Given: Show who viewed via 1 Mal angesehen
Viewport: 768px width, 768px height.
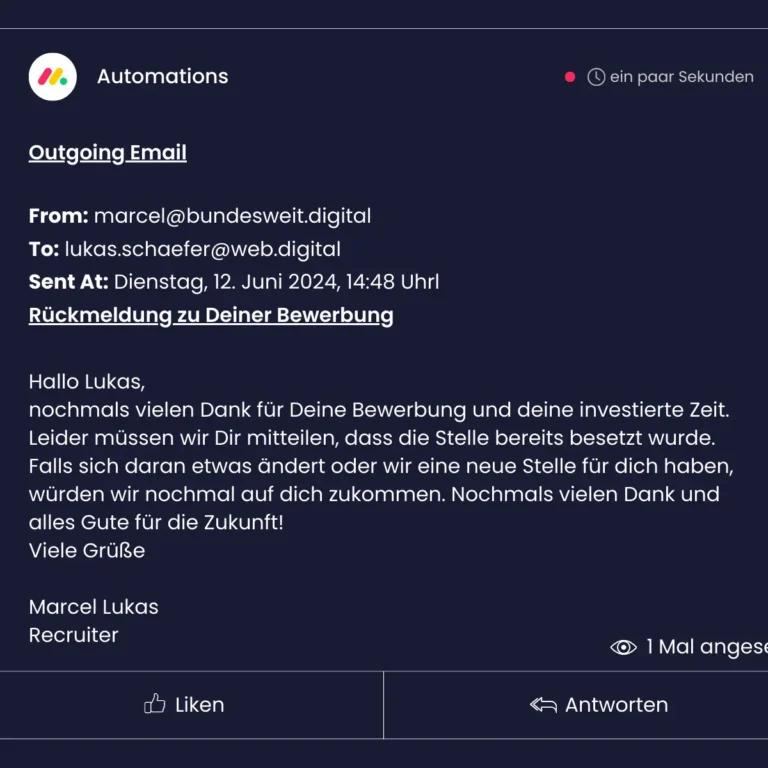Looking at the screenshot, I should click(707, 647).
